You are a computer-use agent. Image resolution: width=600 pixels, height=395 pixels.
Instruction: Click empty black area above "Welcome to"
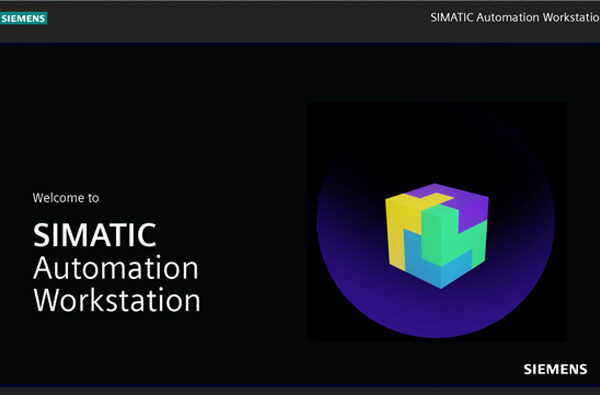(115, 115)
